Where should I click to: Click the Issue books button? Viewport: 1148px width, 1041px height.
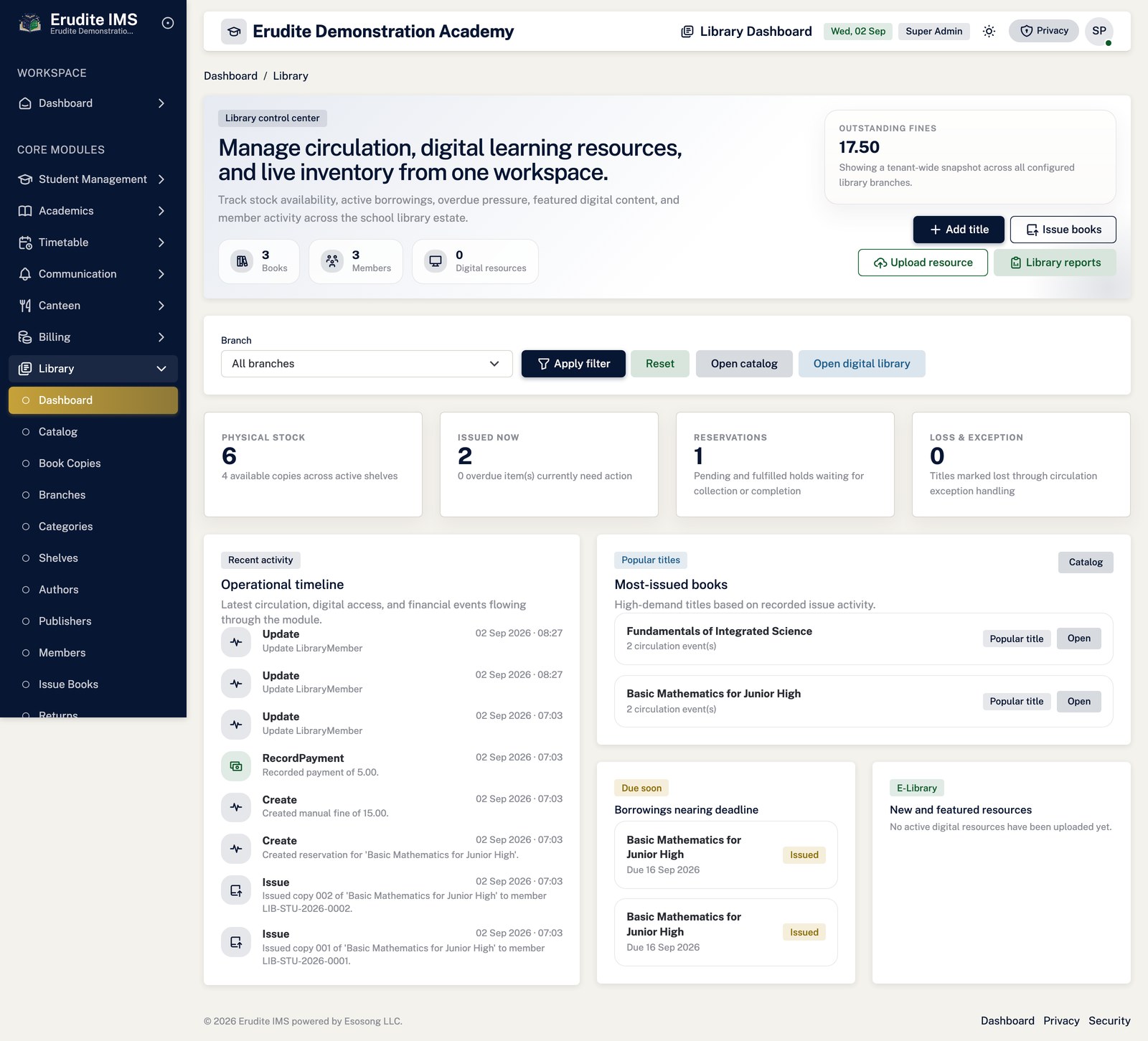[x=1063, y=230]
